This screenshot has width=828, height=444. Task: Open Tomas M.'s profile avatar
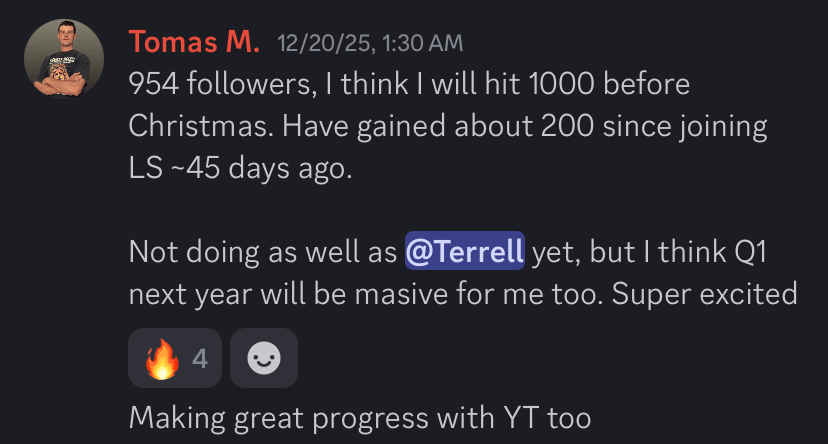64,59
